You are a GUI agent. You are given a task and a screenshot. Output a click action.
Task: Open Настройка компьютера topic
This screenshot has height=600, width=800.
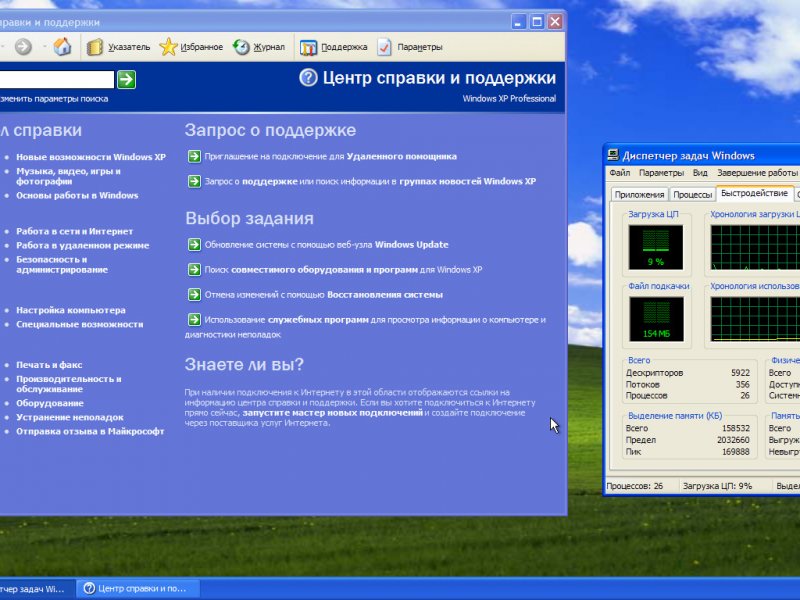[70, 310]
